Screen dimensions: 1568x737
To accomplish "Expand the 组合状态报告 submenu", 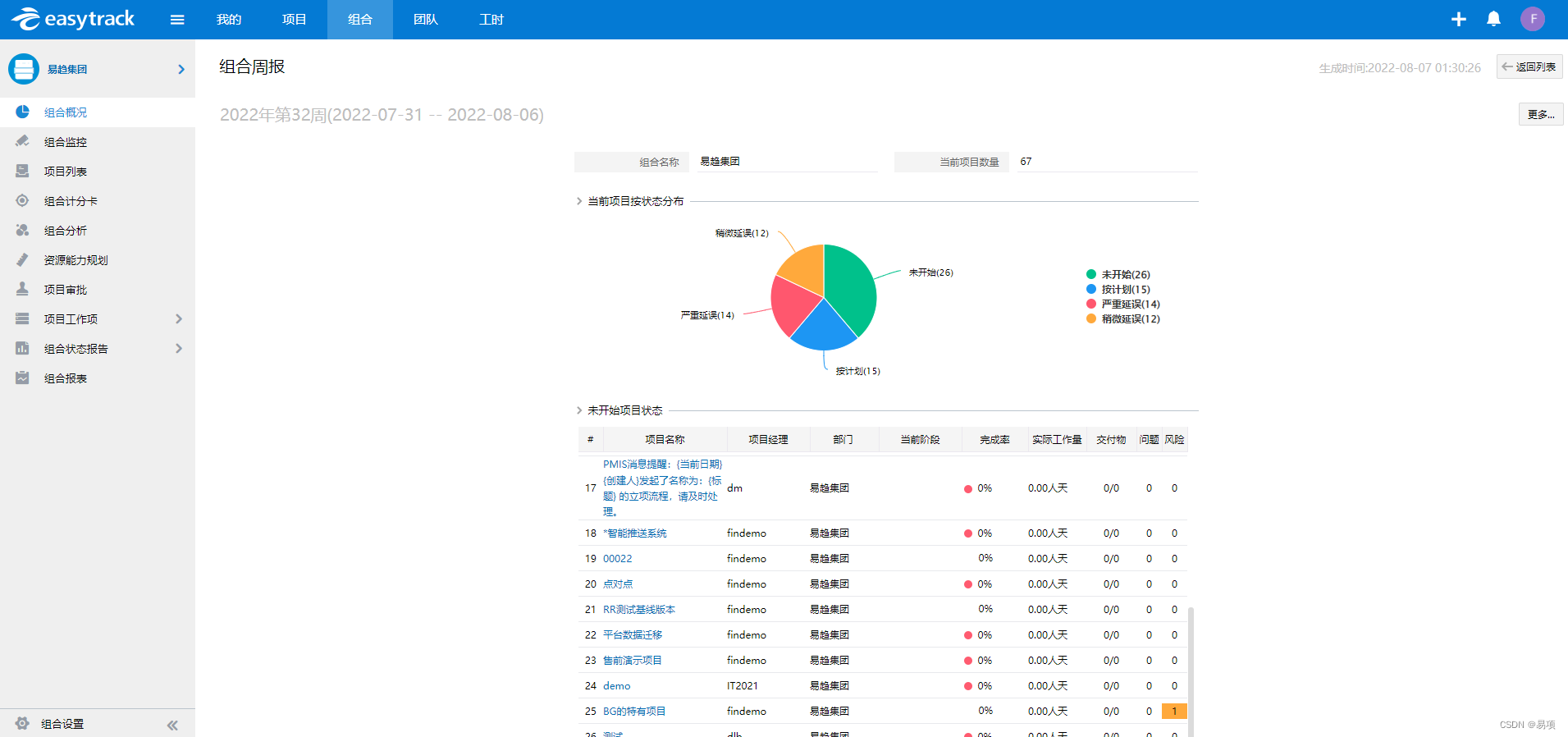I will point(179,348).
